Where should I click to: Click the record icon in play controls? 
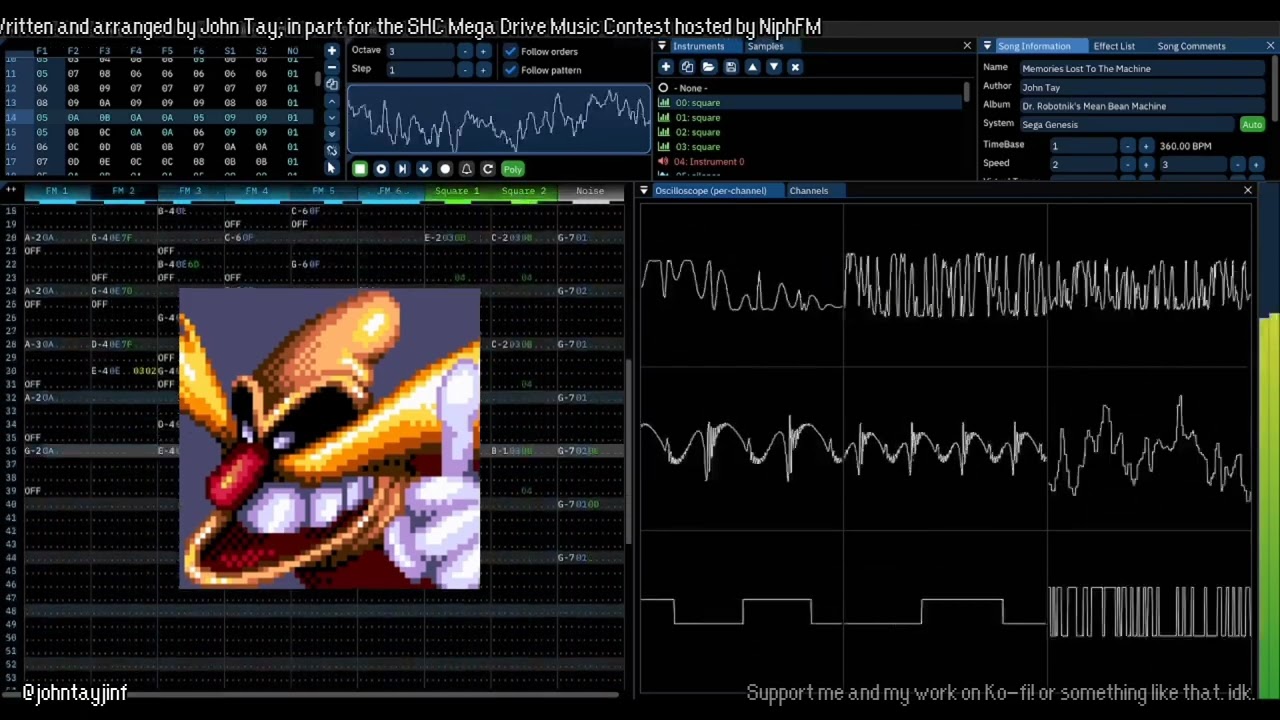pos(445,169)
